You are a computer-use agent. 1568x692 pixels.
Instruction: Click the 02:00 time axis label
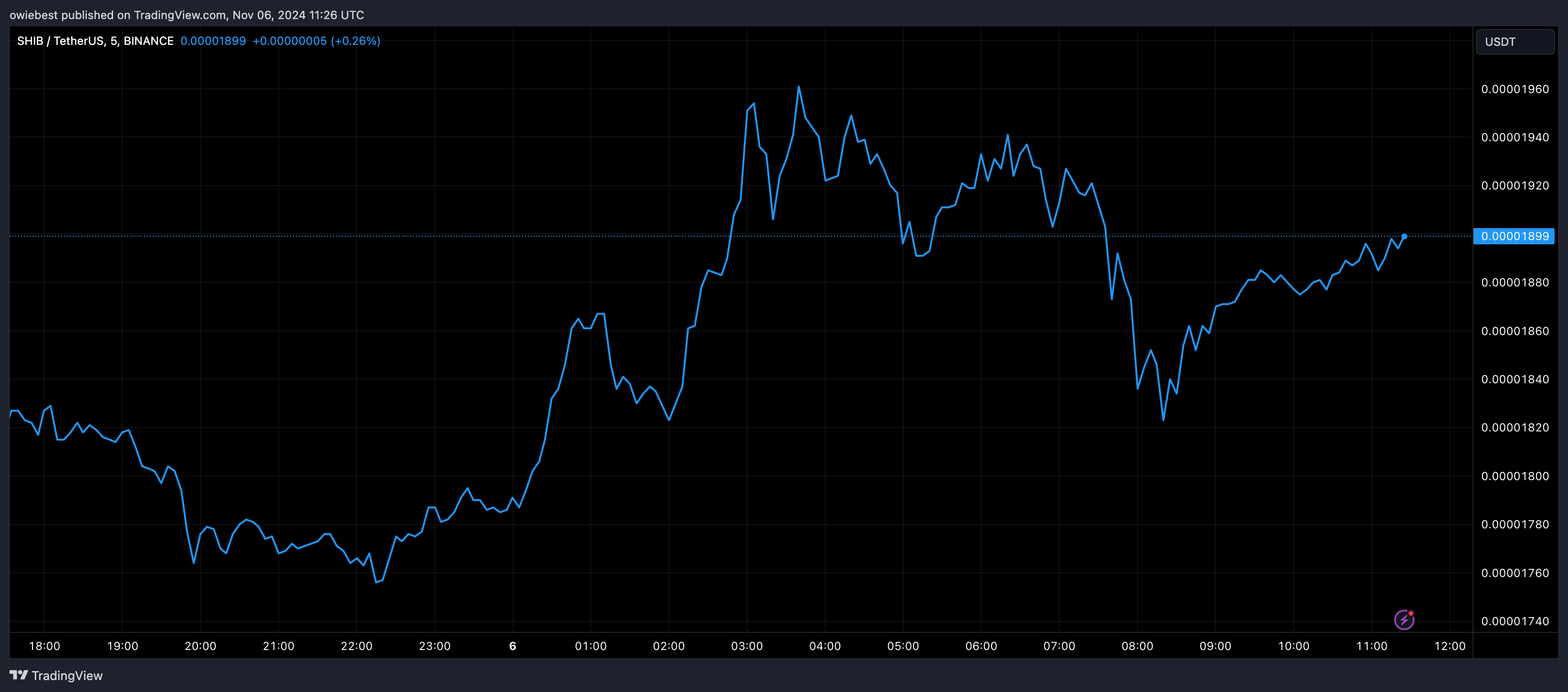click(x=669, y=646)
